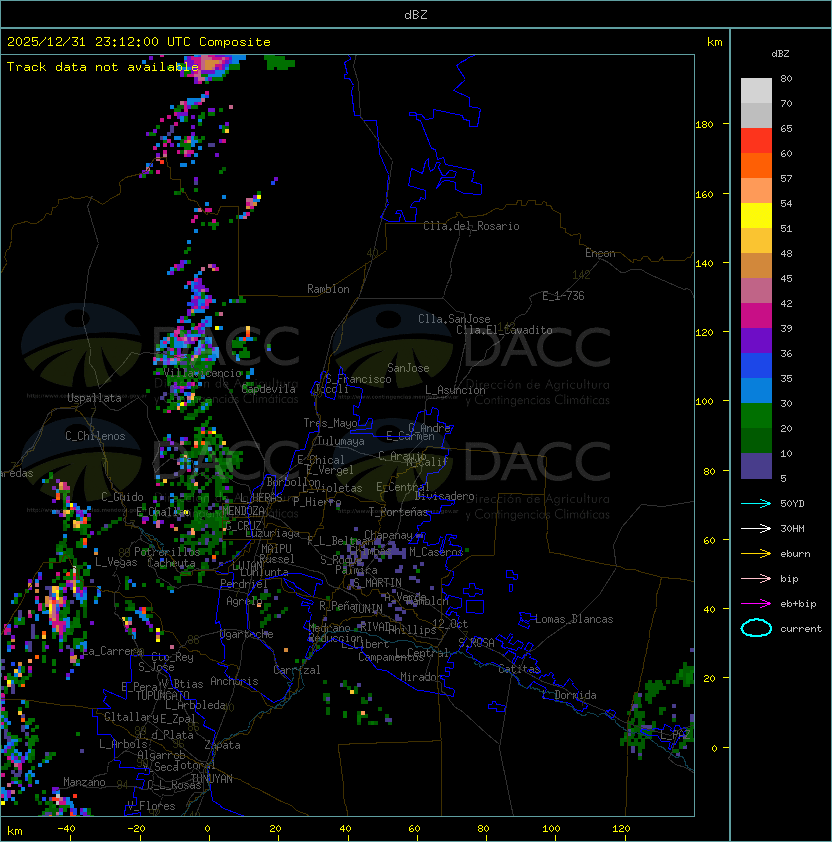Select the 'L_Vegas' label
This screenshot has width=832, height=842.
tap(116, 562)
